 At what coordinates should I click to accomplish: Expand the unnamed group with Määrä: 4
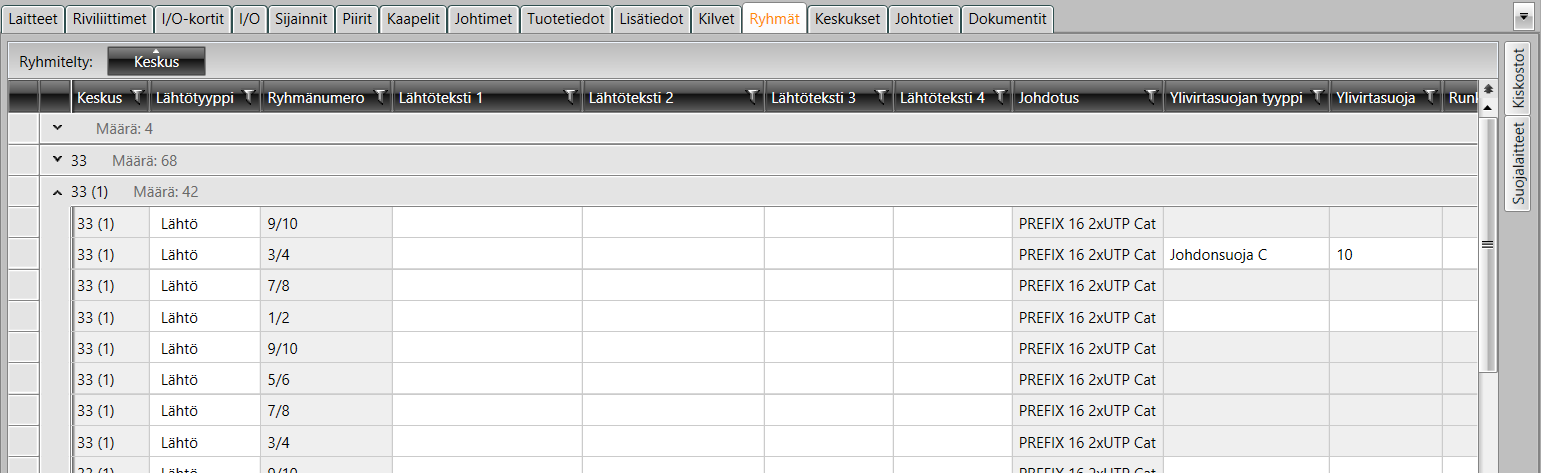(57, 128)
